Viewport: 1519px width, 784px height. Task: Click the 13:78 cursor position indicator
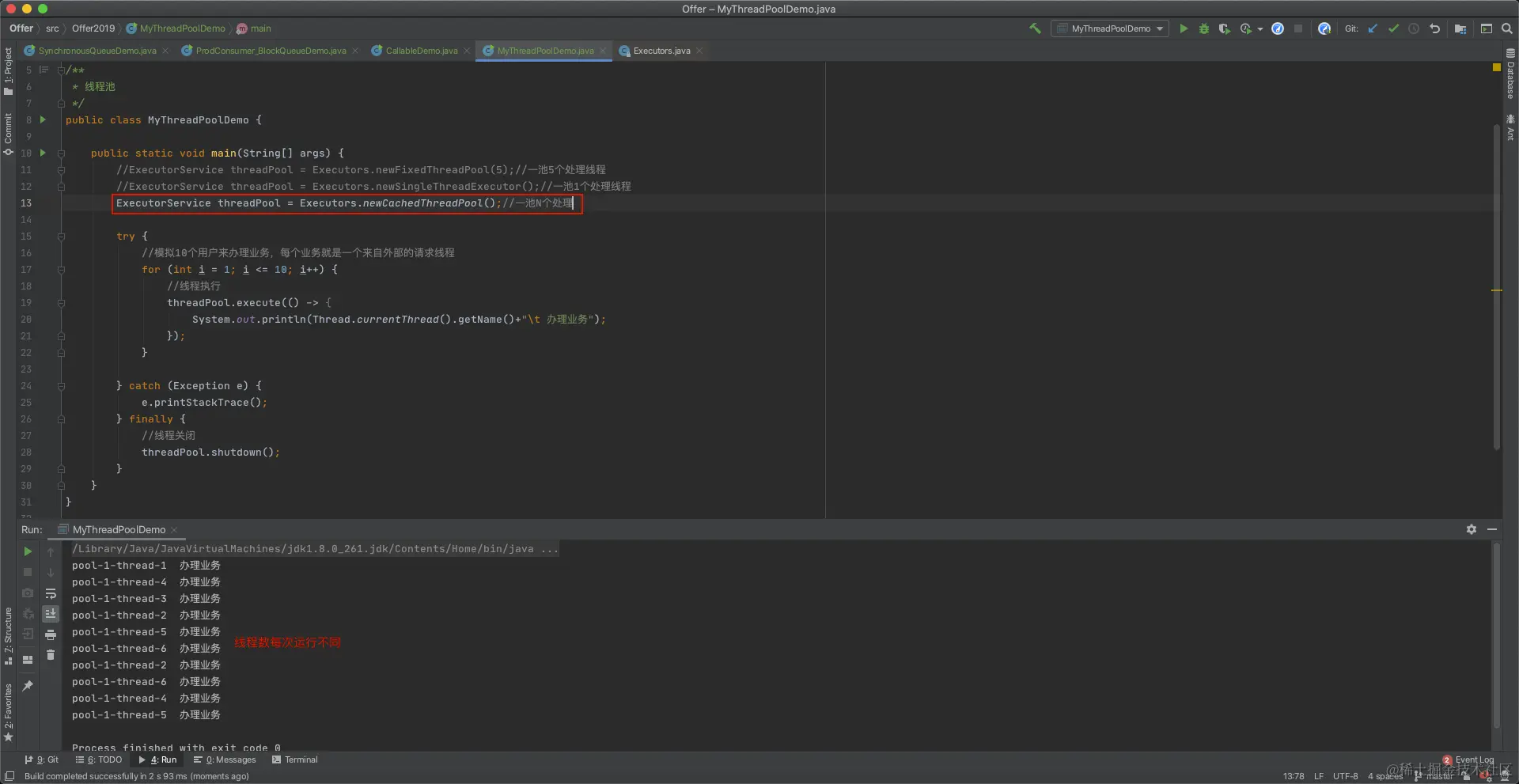[1294, 776]
